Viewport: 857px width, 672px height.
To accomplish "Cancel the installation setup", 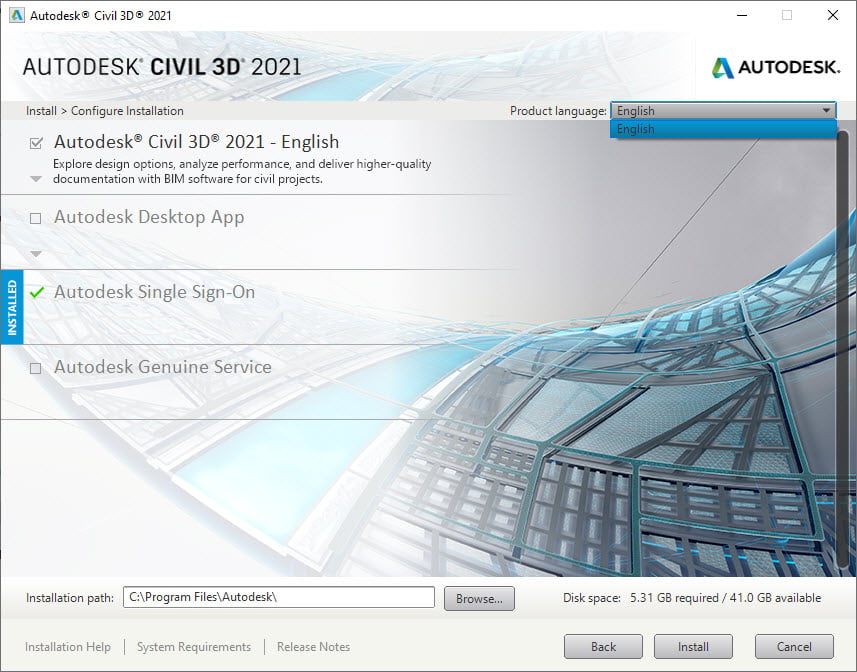I will pos(794,646).
